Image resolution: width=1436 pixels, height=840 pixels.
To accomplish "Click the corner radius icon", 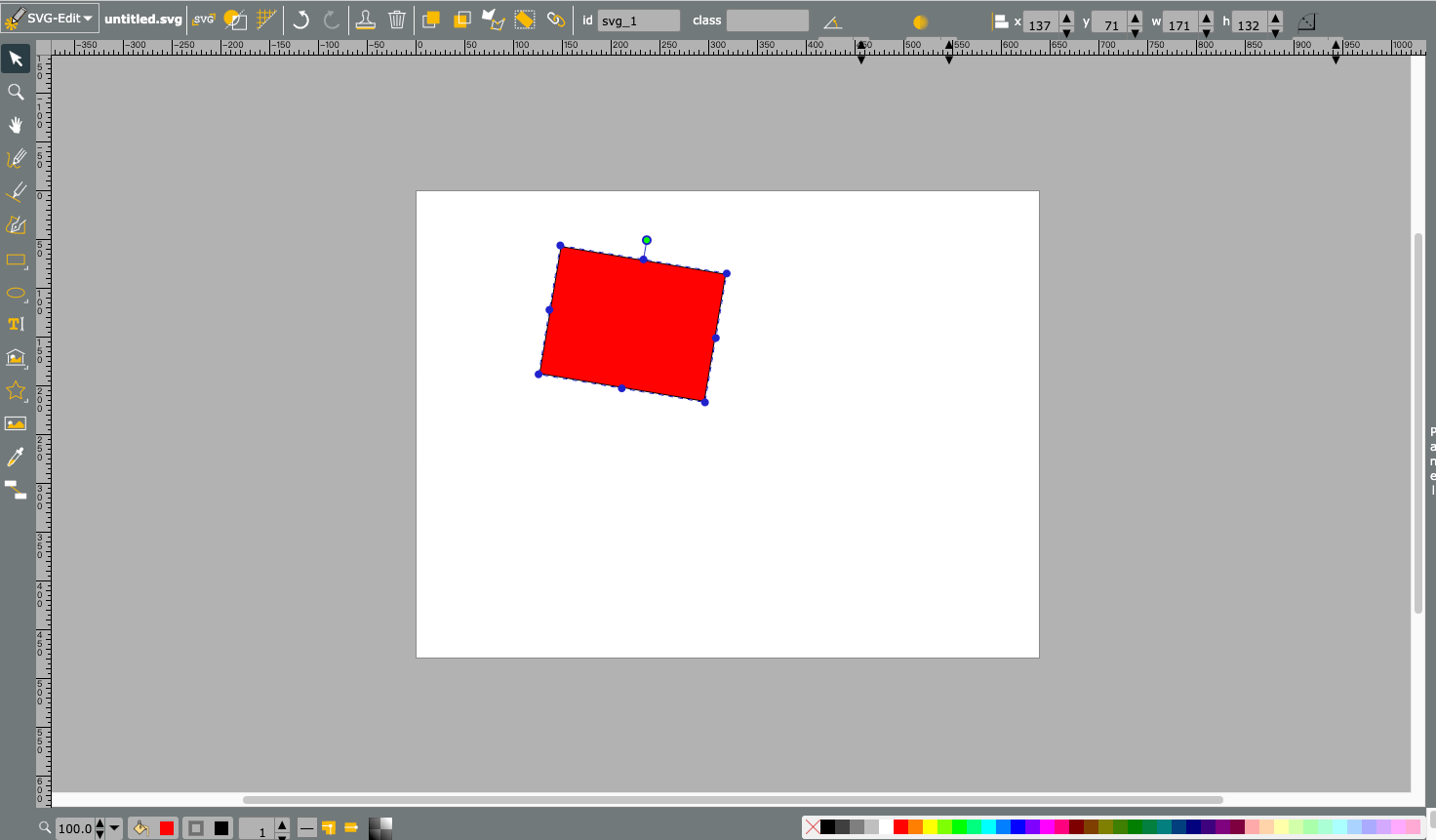I will click(1306, 21).
